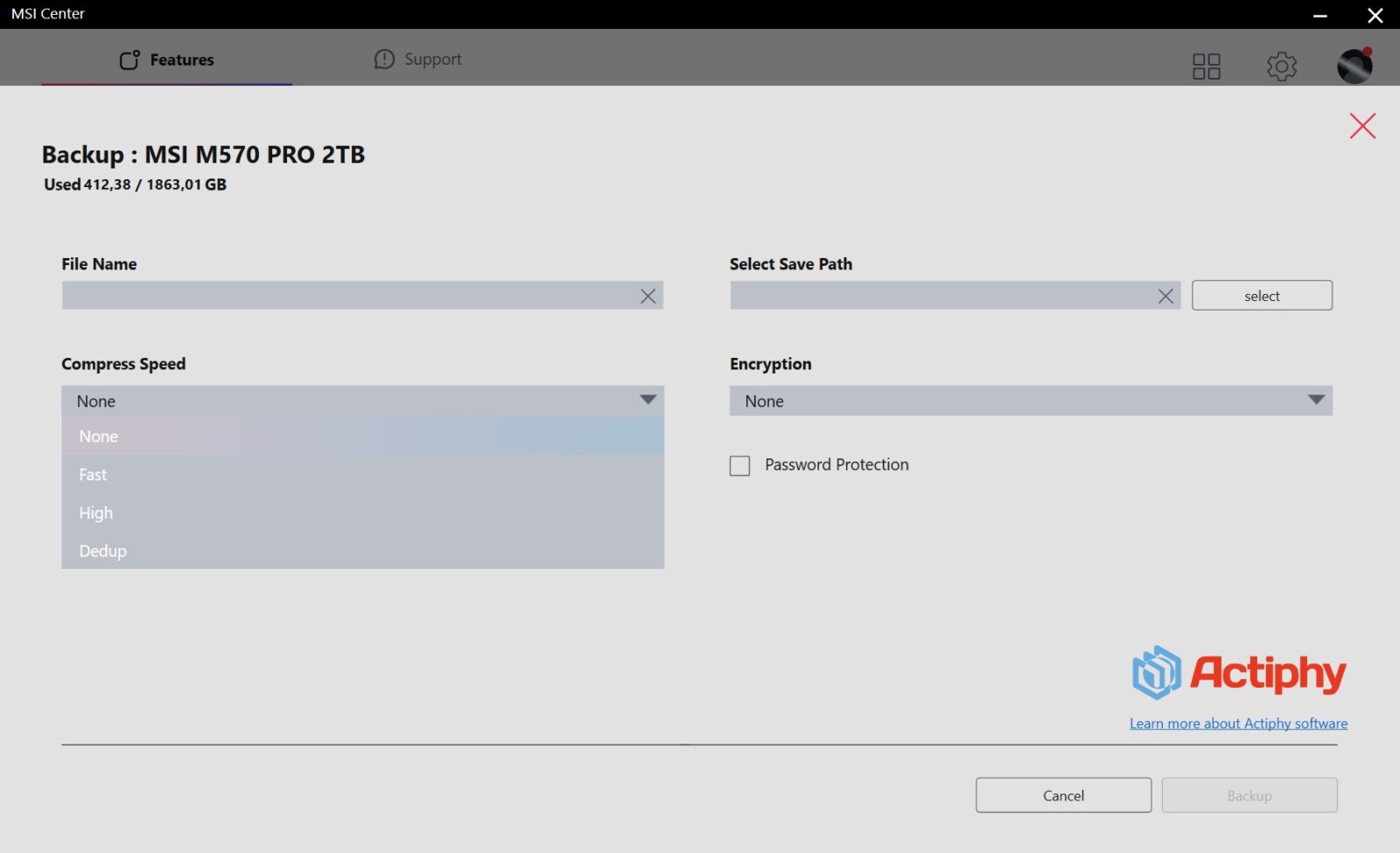The width and height of the screenshot is (1400, 853).
Task: Pick None in the compress speed list
Action: [99, 437]
